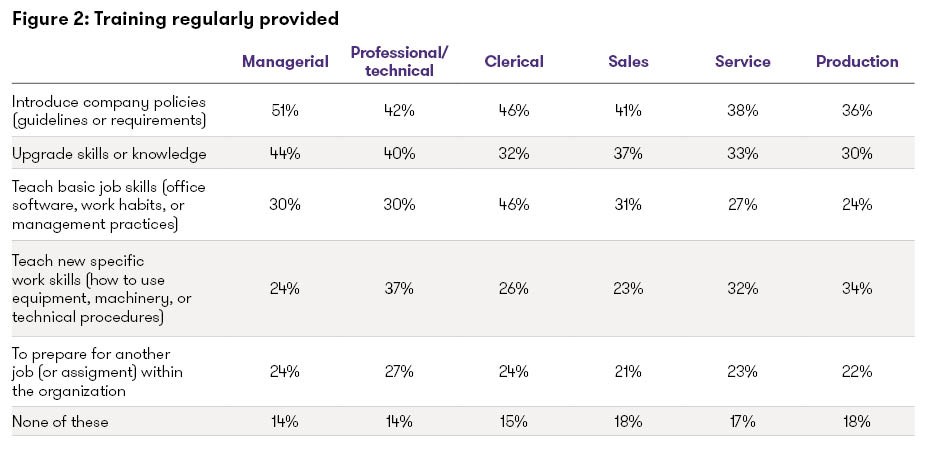Select the Clerical column header
This screenshot has width=927, height=457.
coord(514,62)
